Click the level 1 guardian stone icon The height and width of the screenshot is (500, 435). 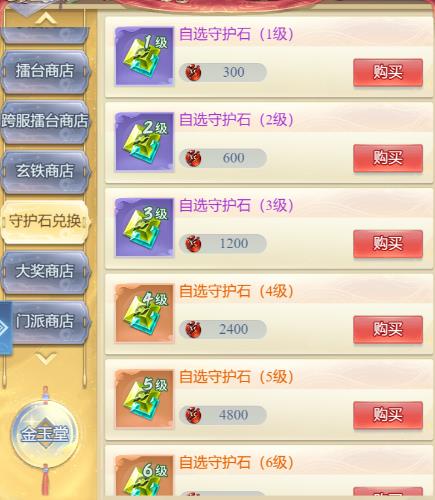pos(144,56)
